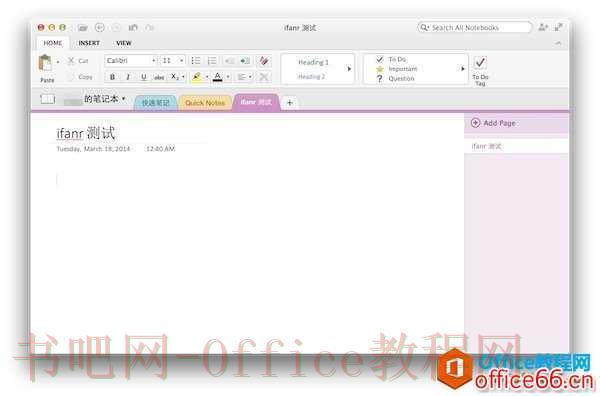Apply the Heading 2 style

(311, 77)
